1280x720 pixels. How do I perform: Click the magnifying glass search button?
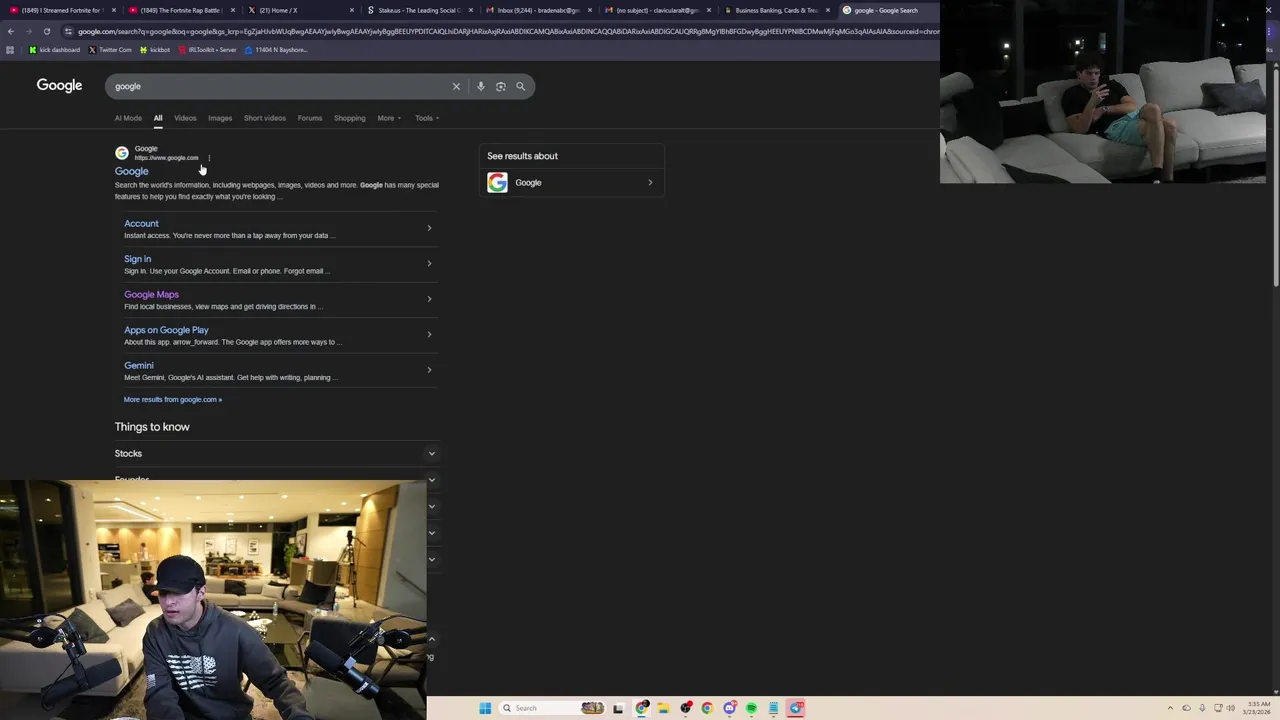click(520, 86)
